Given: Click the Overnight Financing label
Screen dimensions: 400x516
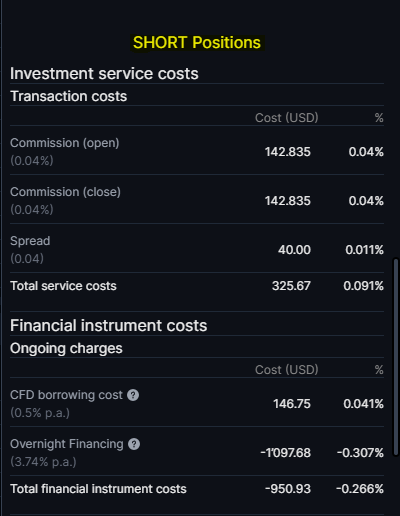Looking at the screenshot, I should [67, 444].
